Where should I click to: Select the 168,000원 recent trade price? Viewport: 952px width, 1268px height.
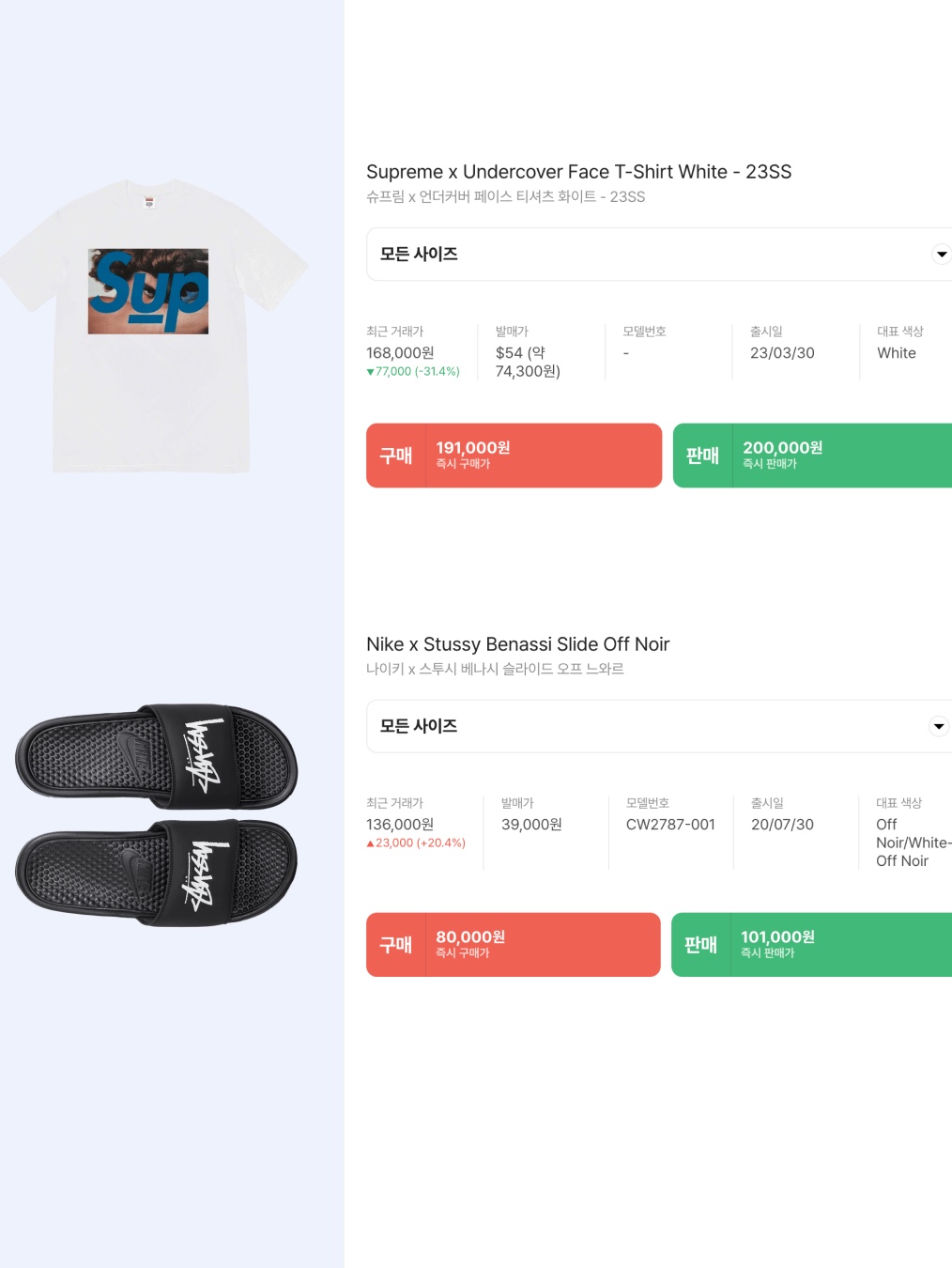coord(400,353)
